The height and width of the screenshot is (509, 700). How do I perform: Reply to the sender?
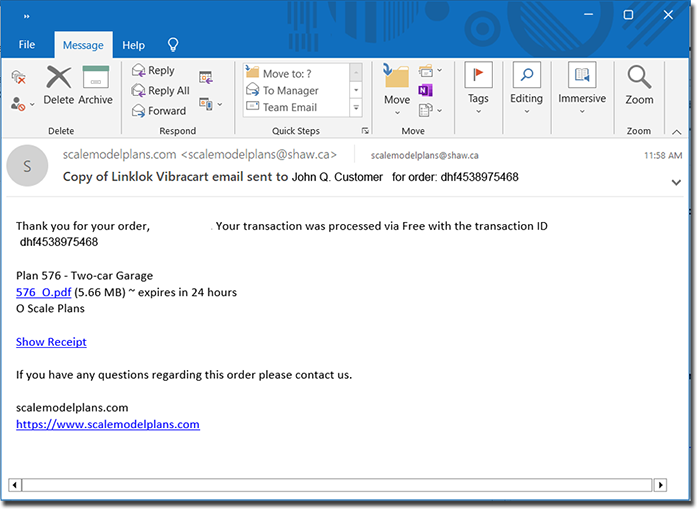coord(153,71)
